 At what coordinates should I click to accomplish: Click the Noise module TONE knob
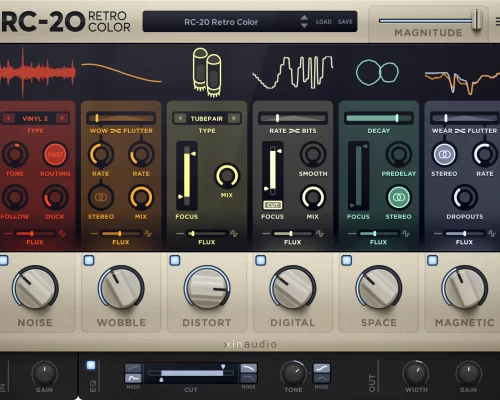click(x=15, y=154)
